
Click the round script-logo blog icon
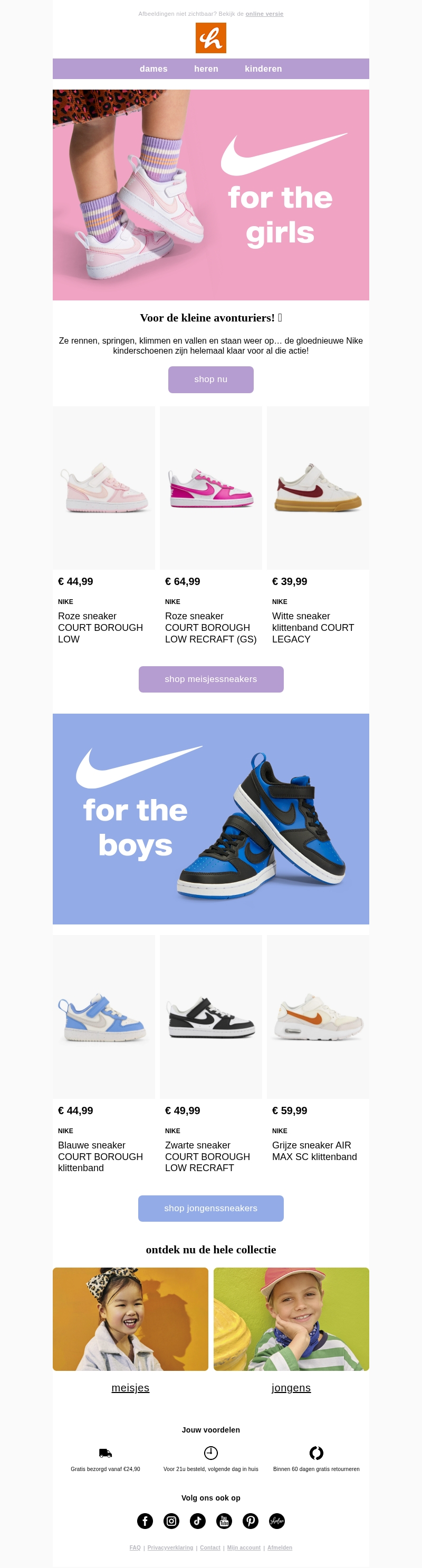point(277,1521)
